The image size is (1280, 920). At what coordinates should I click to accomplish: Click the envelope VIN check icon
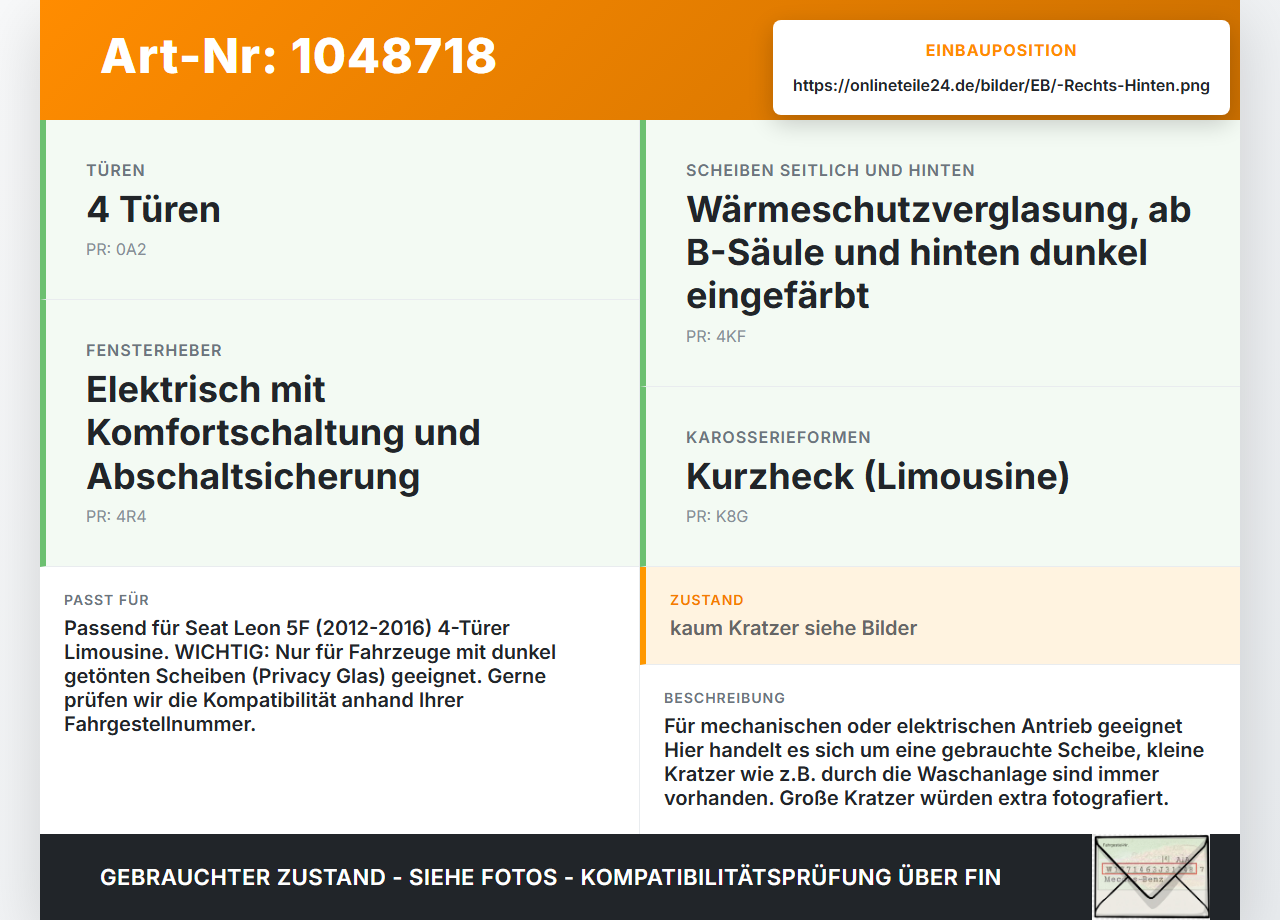pyautogui.click(x=1151, y=876)
